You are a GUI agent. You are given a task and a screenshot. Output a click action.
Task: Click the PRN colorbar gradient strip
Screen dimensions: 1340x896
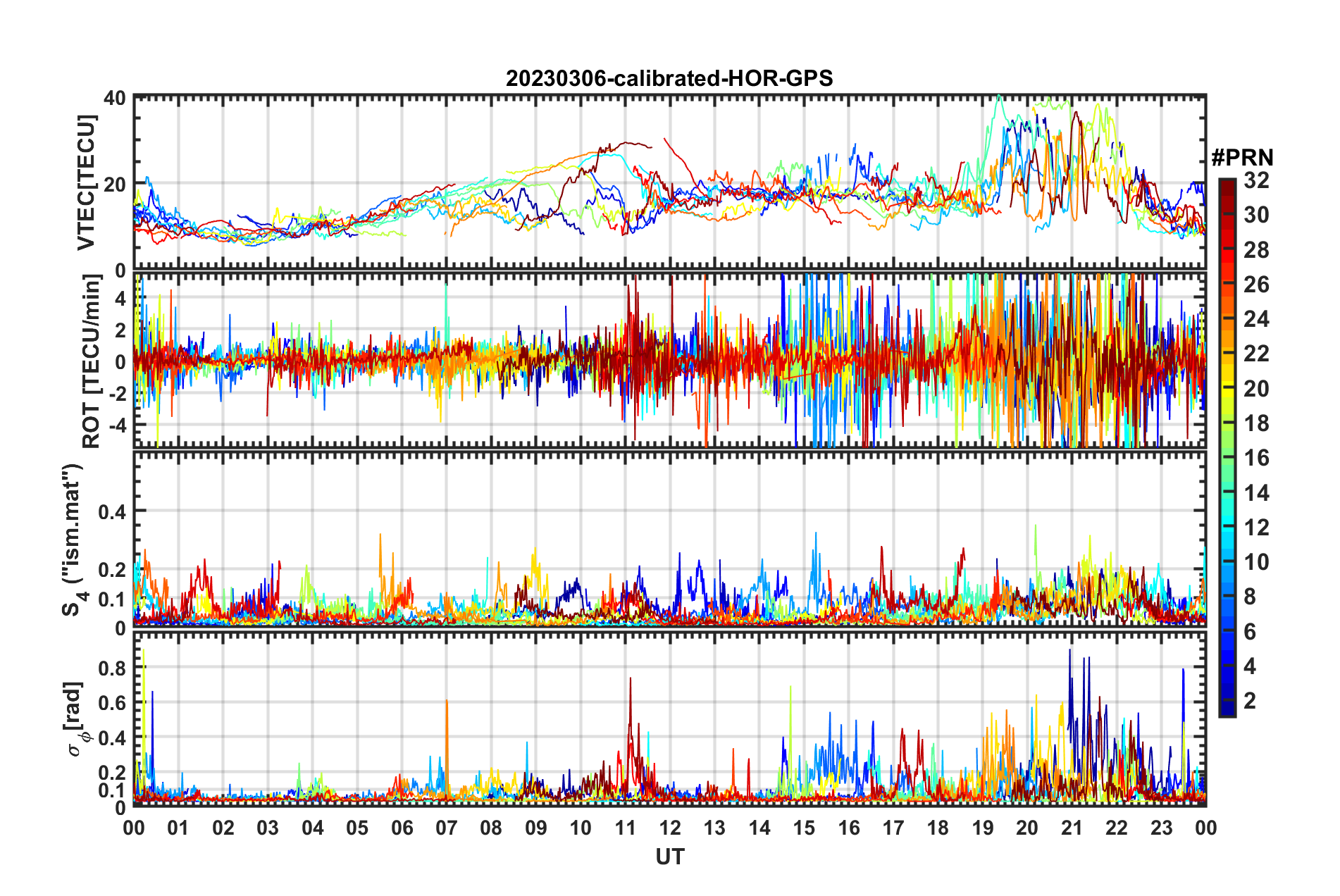[1227, 447]
